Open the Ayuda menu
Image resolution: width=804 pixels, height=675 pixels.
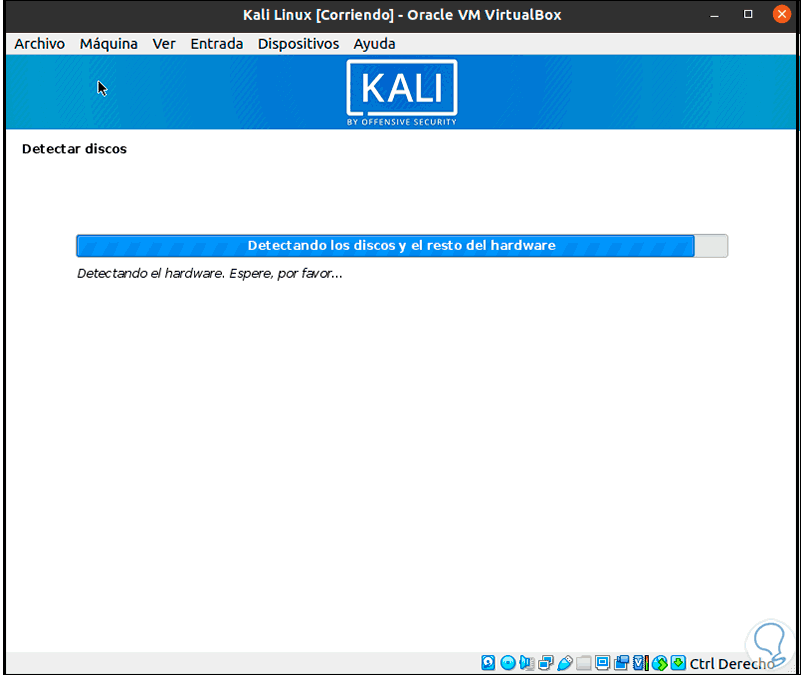(x=374, y=44)
